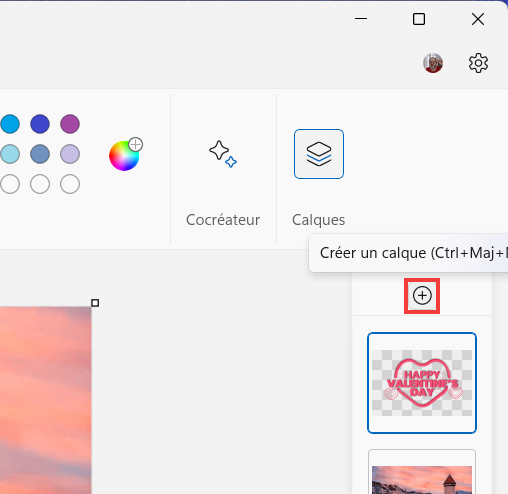This screenshot has height=494, width=508.
Task: Pick the lavender color swatch
Action: (x=70, y=154)
